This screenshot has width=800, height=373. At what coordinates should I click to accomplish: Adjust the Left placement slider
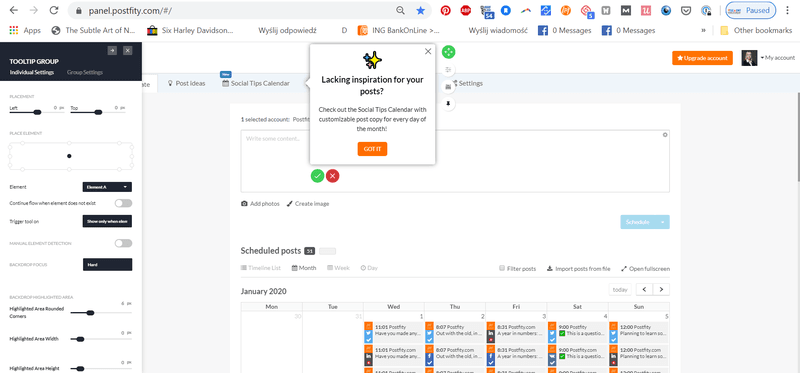(x=37, y=112)
